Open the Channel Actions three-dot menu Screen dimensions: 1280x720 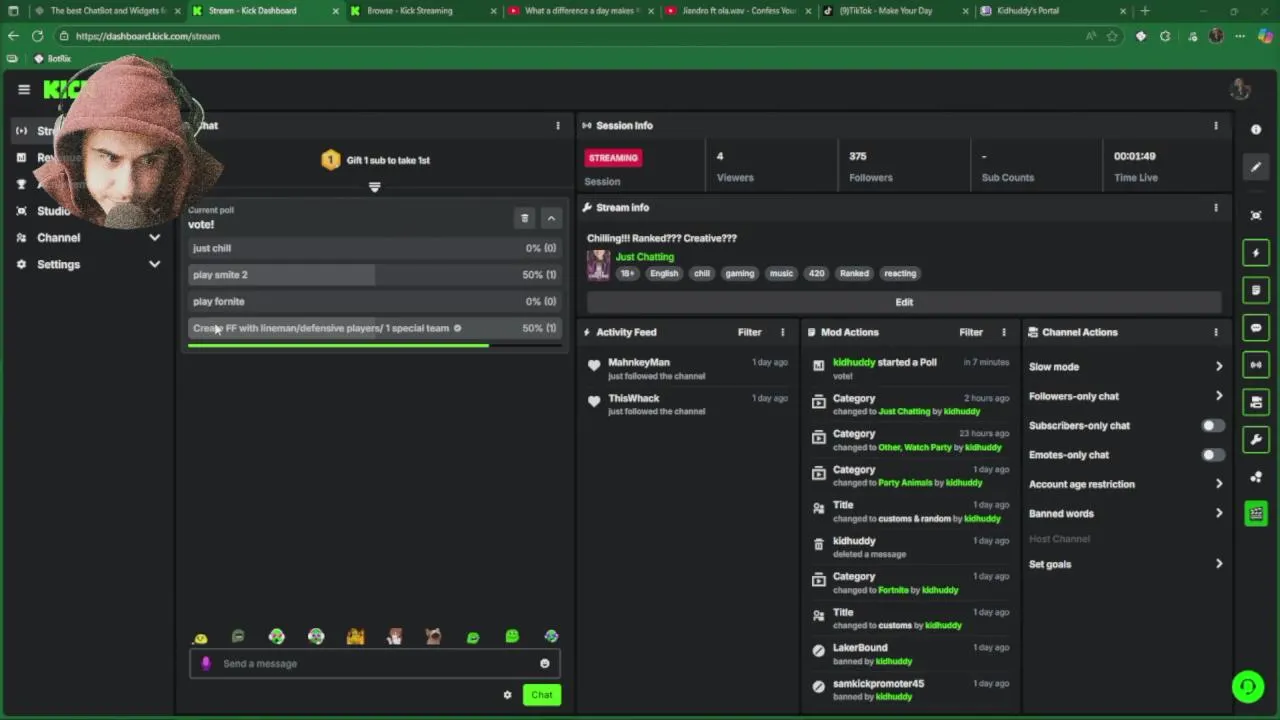(1216, 332)
